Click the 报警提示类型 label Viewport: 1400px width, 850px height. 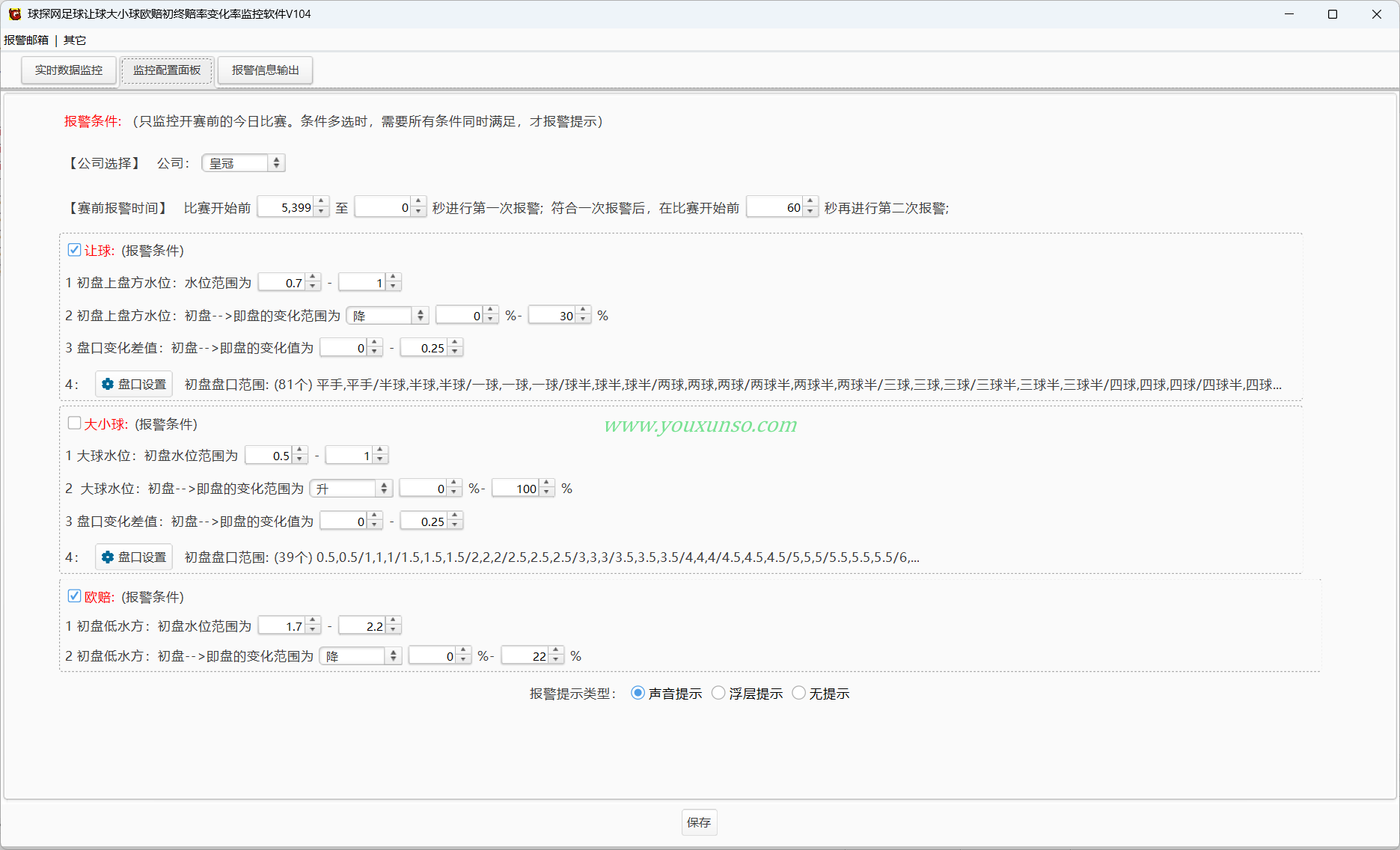click(572, 694)
